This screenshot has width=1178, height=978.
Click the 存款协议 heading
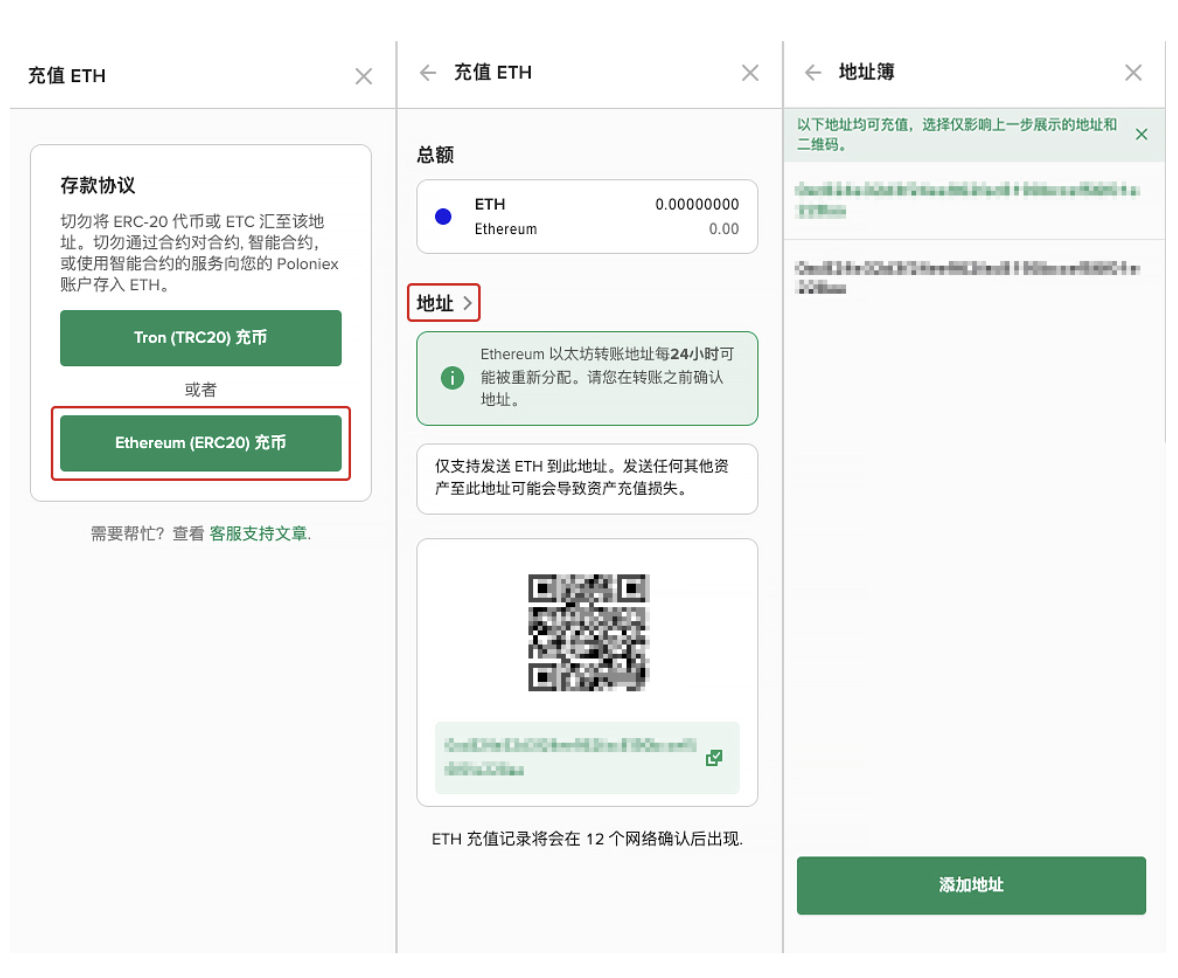pyautogui.click(x=98, y=186)
